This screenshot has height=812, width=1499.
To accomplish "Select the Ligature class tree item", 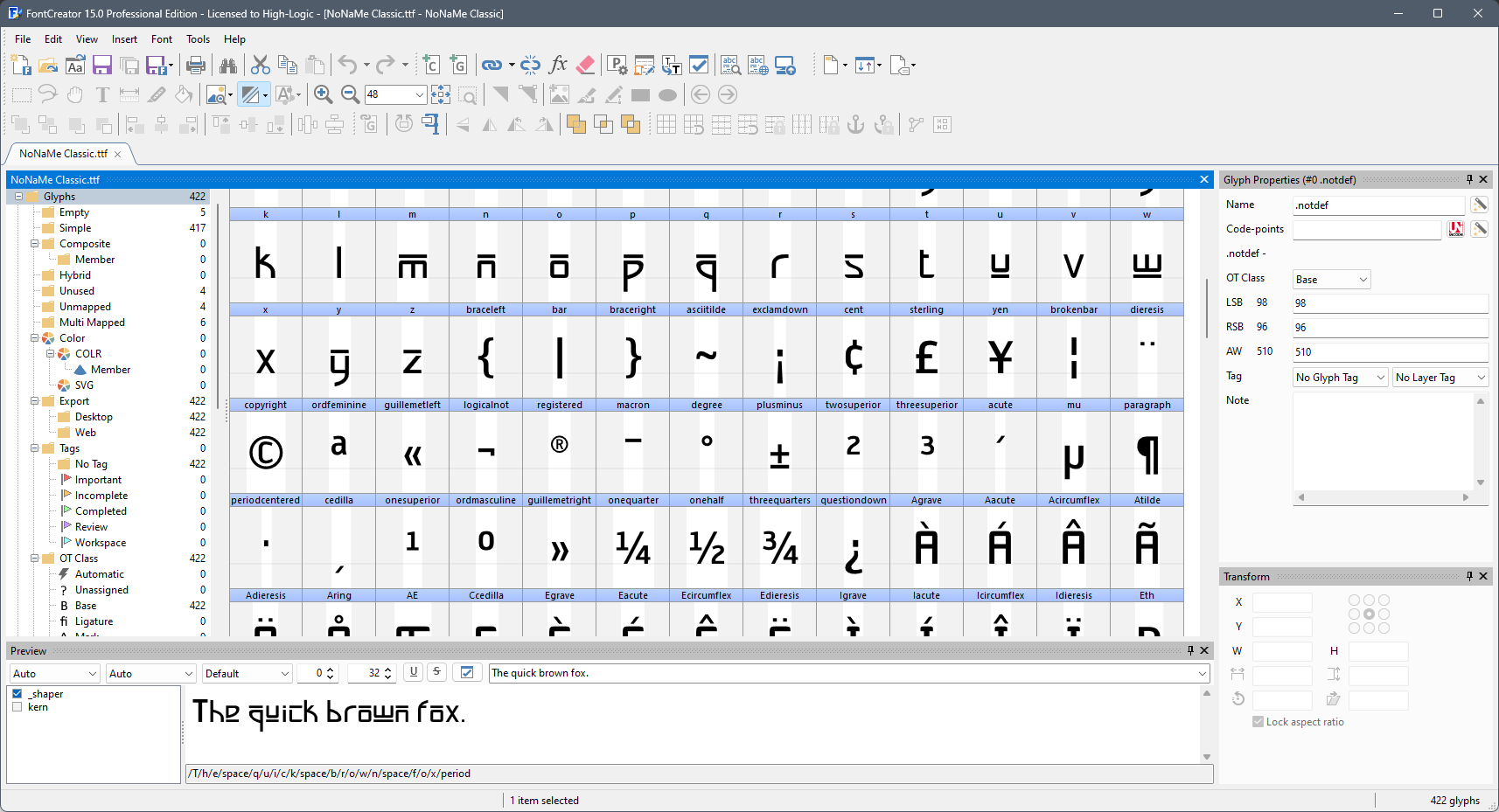I will tap(94, 621).
